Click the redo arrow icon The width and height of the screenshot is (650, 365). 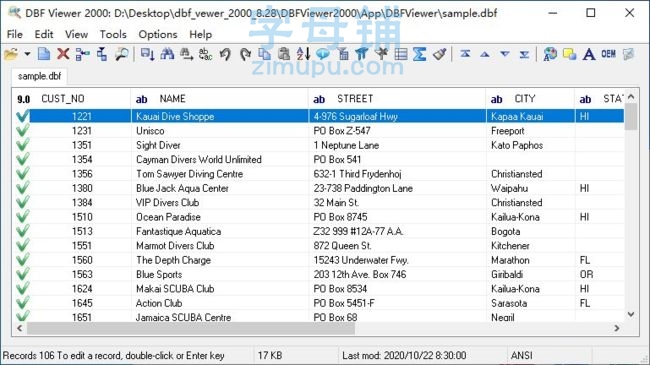click(245, 54)
